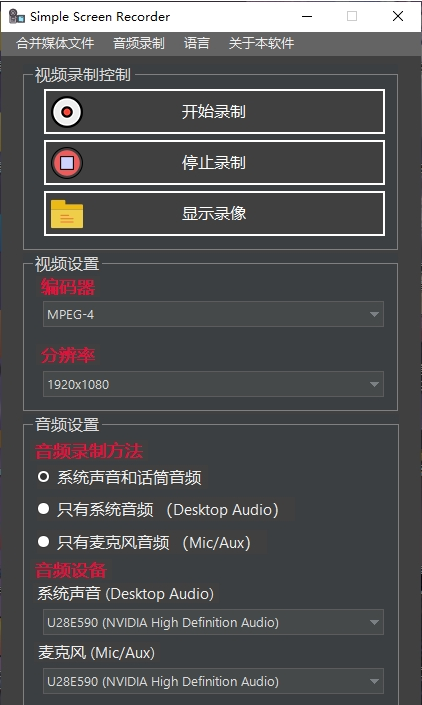Screen dimensions: 422x705
Task: Click the 显示录像 button
Action: click(x=214, y=214)
